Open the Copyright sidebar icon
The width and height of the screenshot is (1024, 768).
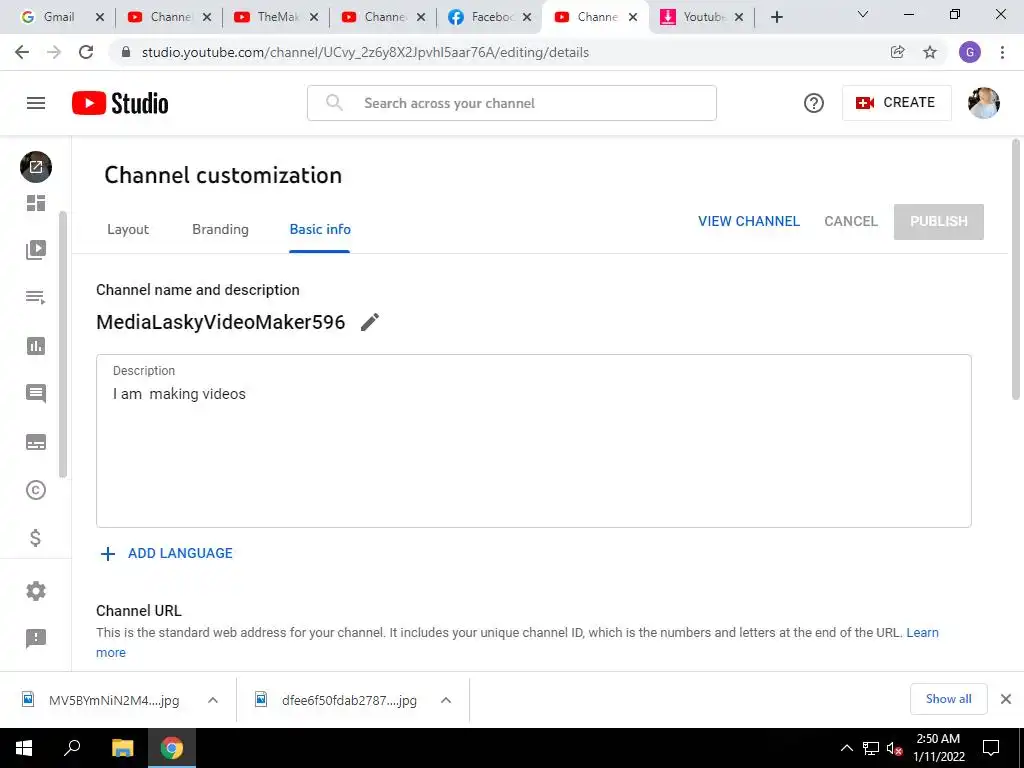coord(36,490)
